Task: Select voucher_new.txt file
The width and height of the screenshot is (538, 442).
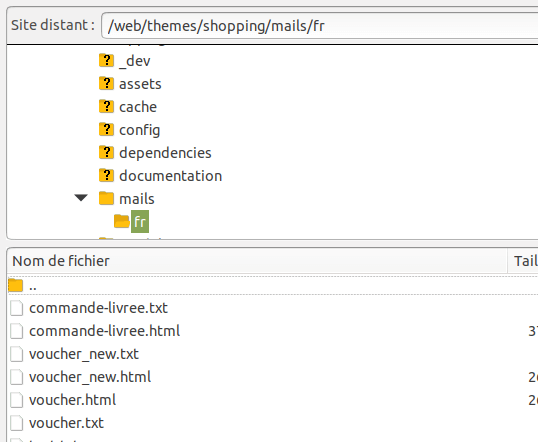Action: coord(84,354)
